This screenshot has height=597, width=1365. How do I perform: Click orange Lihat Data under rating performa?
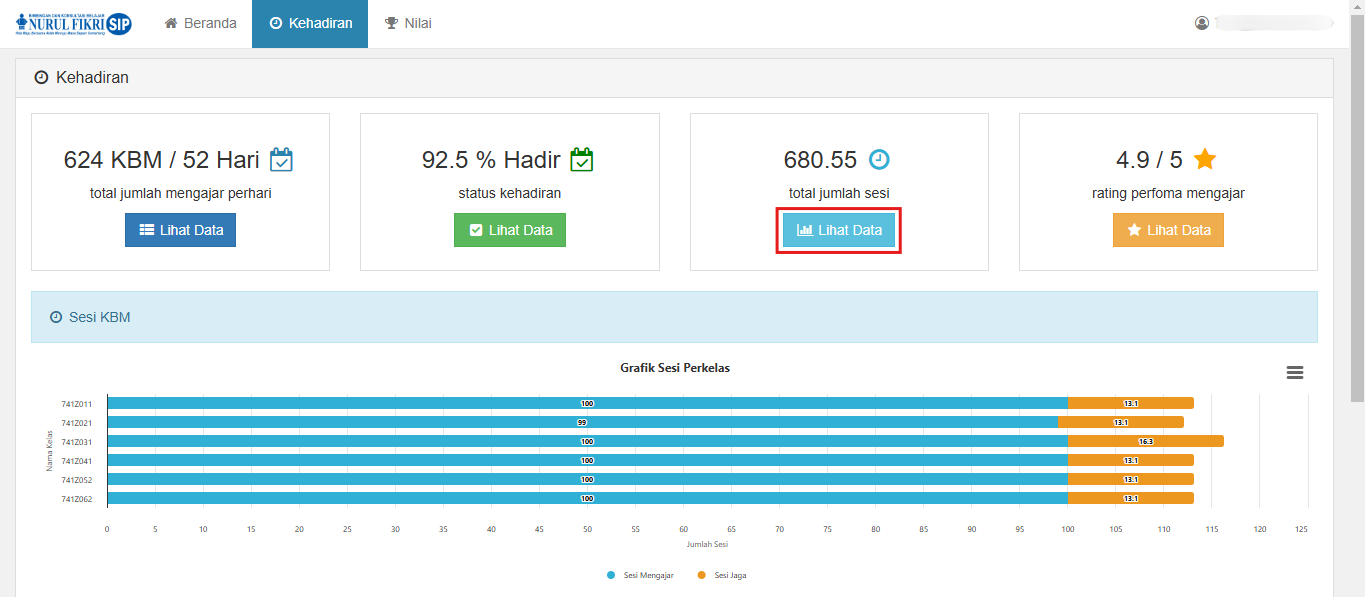point(1168,230)
